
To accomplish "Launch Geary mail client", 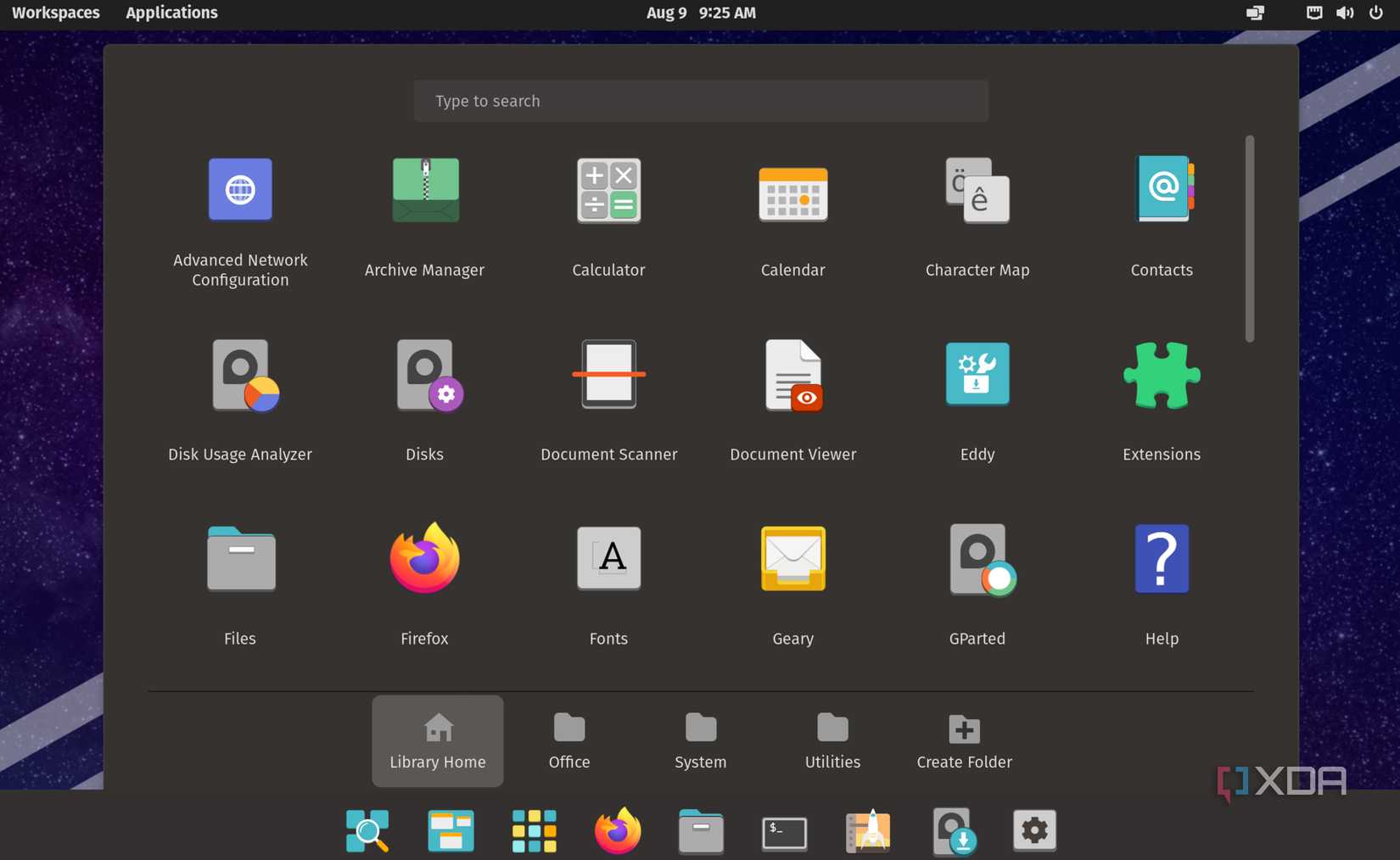I will coord(792,560).
